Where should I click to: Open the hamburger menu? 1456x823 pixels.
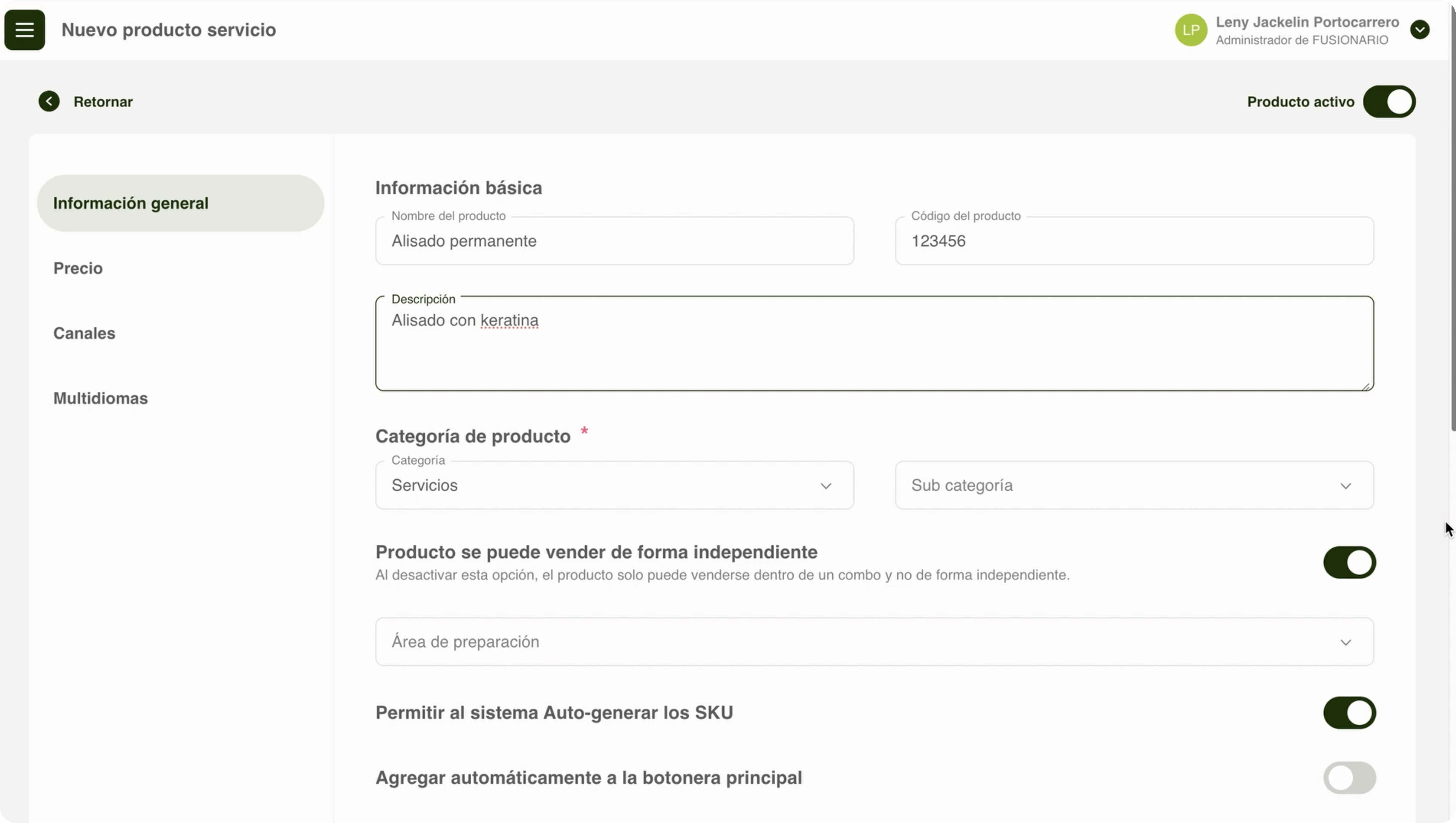24,30
